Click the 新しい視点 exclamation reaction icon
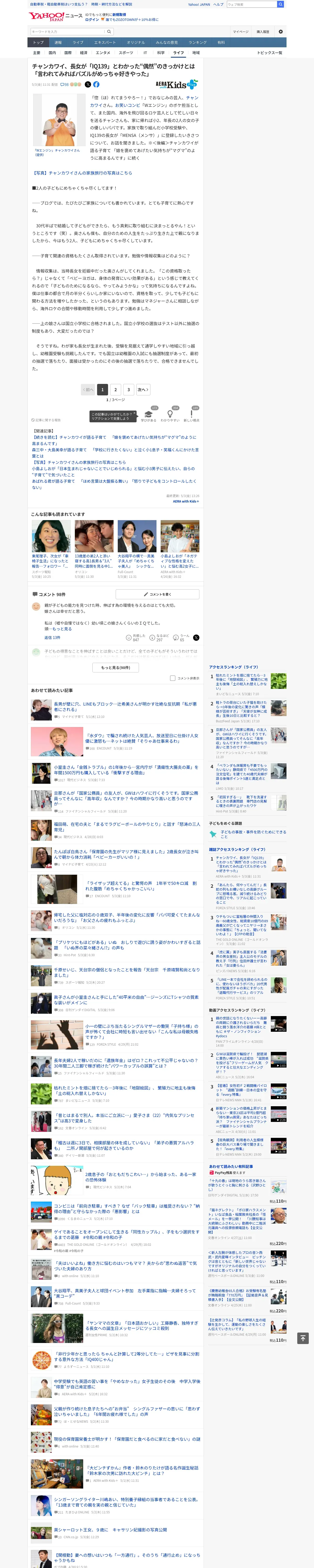The image size is (314, 1568). click(x=192, y=413)
